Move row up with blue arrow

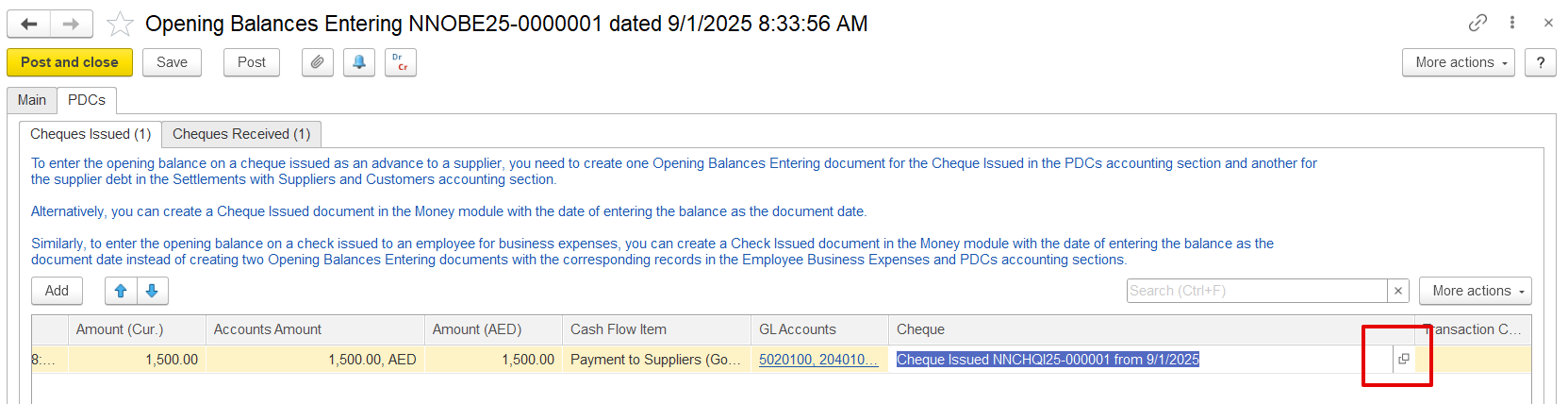click(121, 291)
